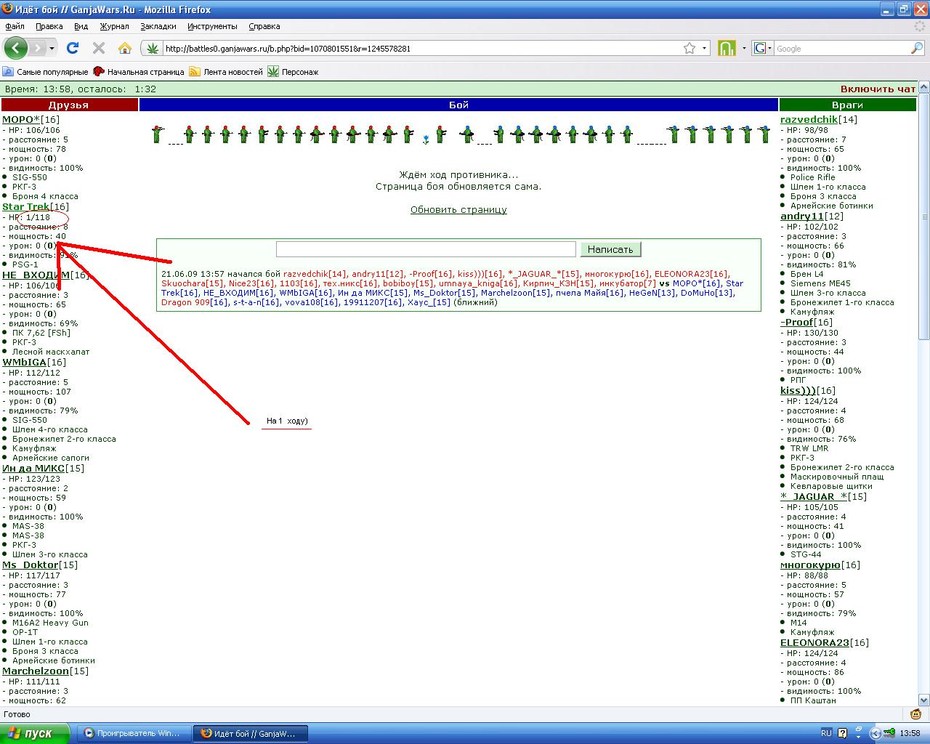Viewport: 930px width, 744px height.
Task: Open the Закладки menu
Action: [158, 26]
